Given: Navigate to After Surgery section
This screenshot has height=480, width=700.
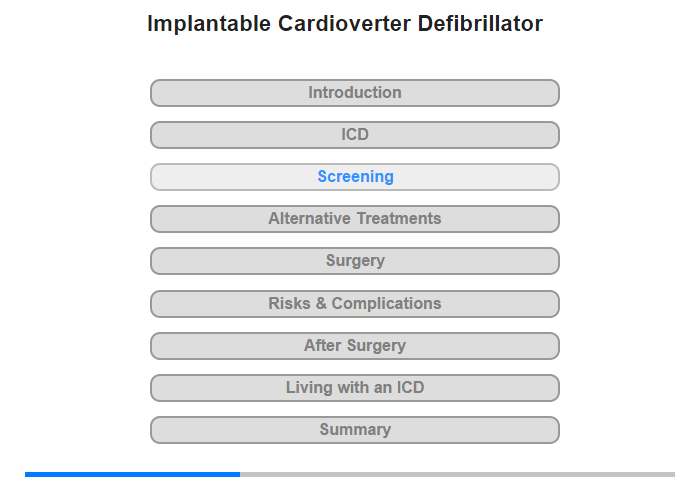Looking at the screenshot, I should [x=355, y=346].
